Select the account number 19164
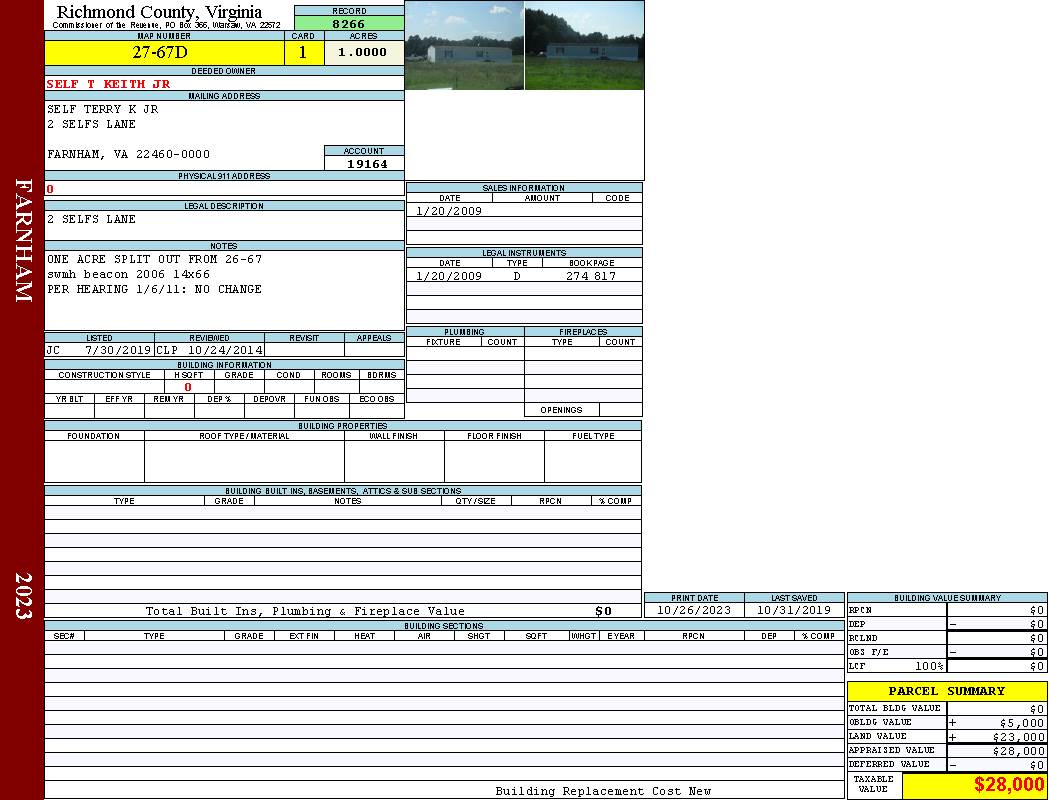1050x800 pixels. click(366, 163)
